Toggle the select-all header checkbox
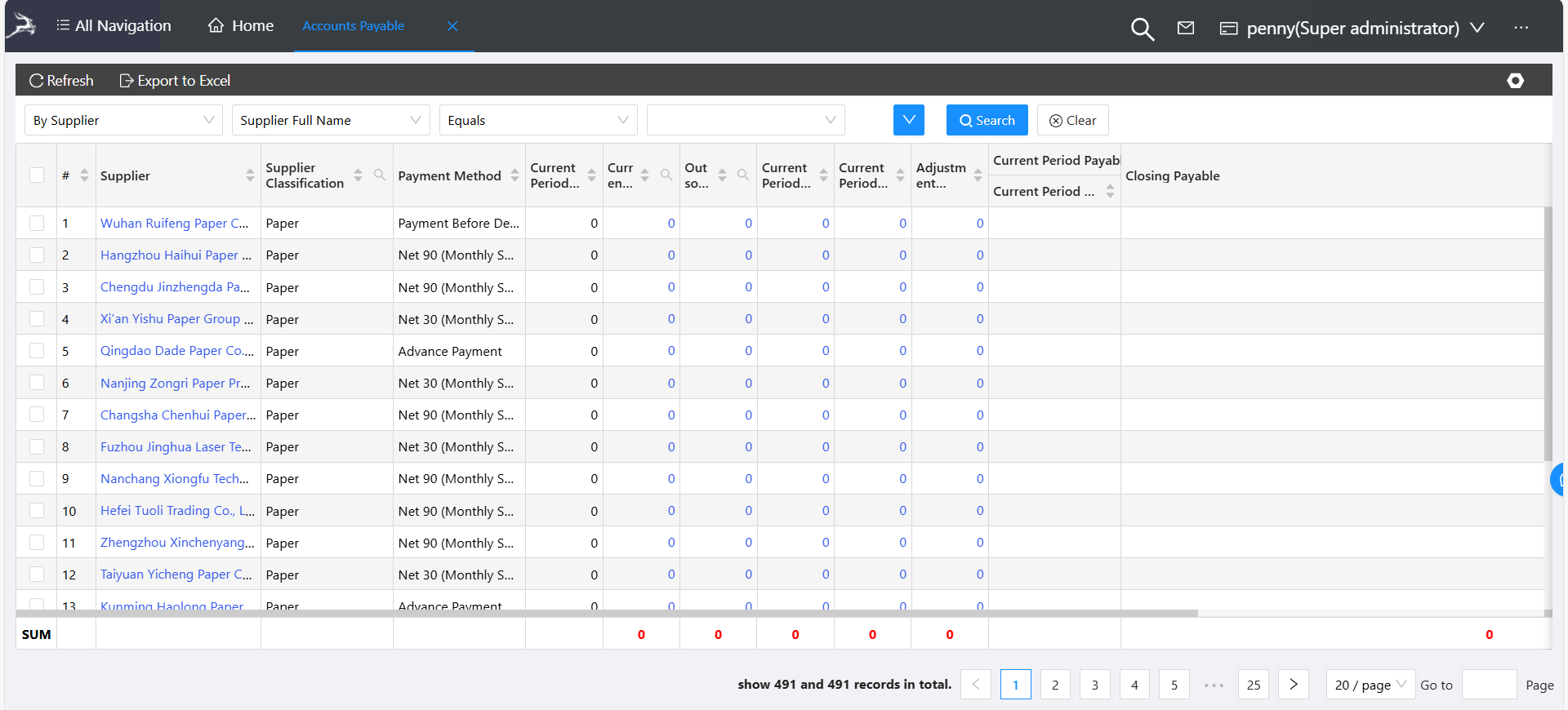Viewport: 1568px width, 710px height. point(37,175)
